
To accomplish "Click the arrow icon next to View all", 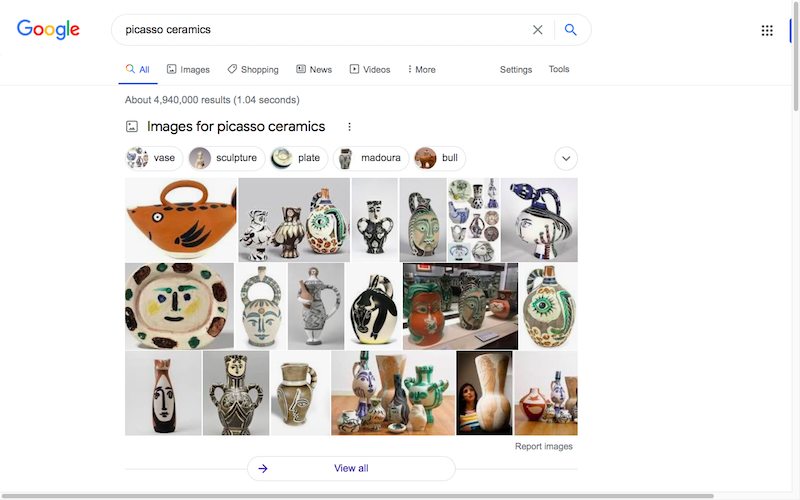I will (x=263, y=468).
